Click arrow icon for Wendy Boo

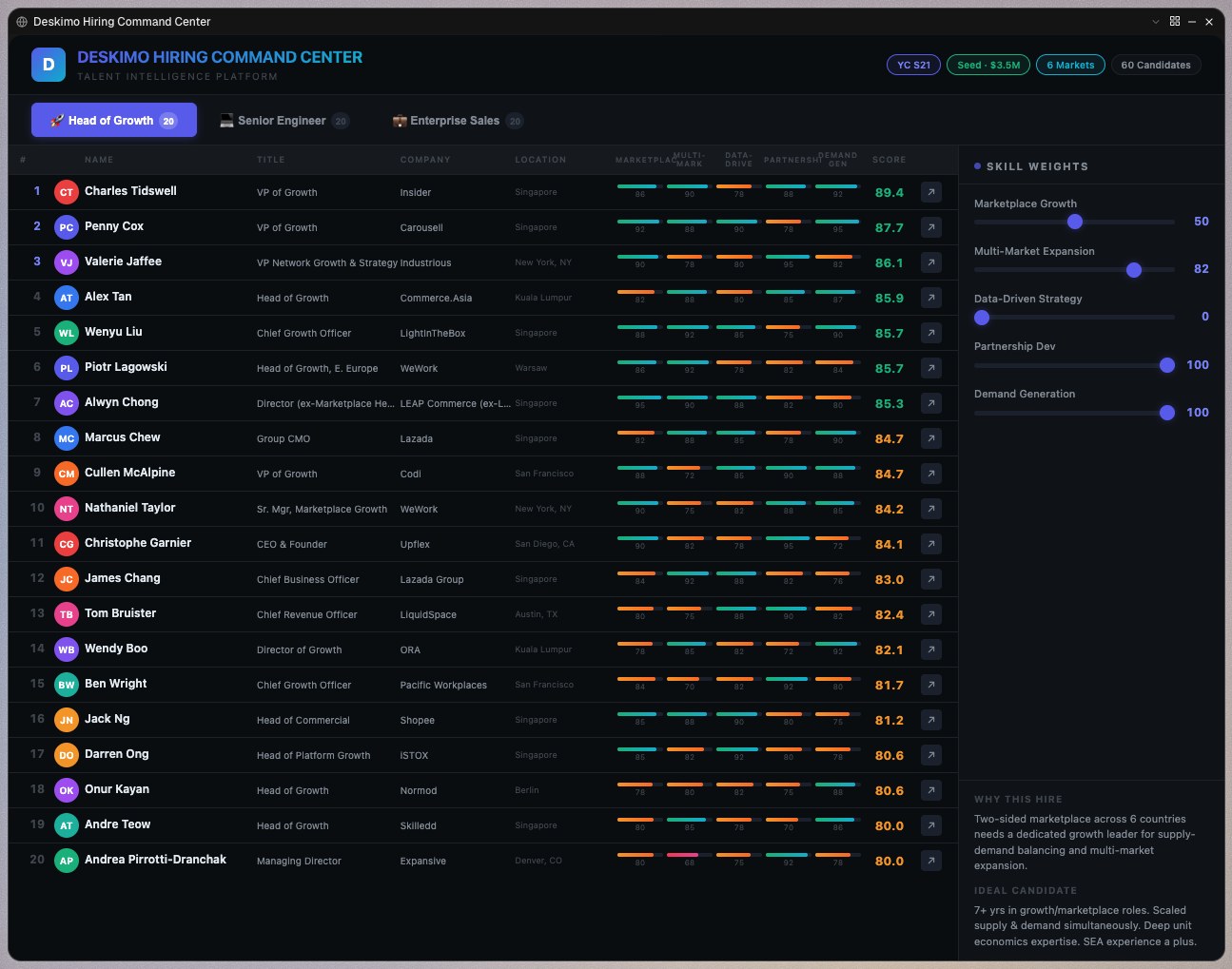(x=931, y=649)
